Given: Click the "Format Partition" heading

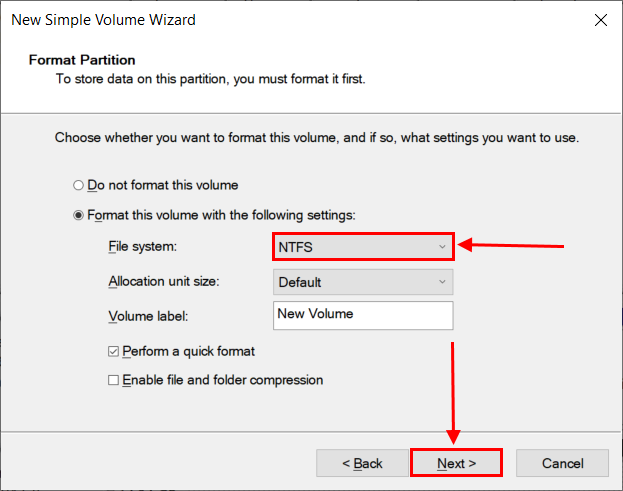Looking at the screenshot, I should point(82,60).
